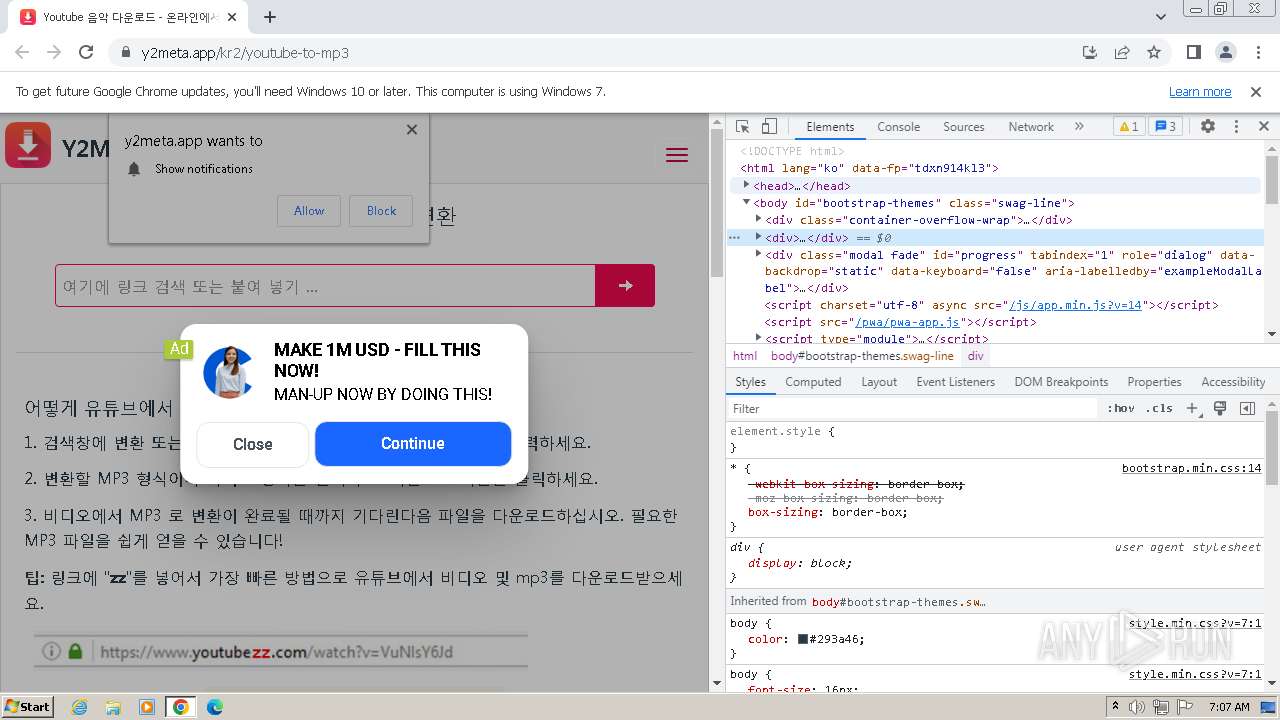Open the Properties tab
The image size is (1280, 720).
pos(1154,382)
